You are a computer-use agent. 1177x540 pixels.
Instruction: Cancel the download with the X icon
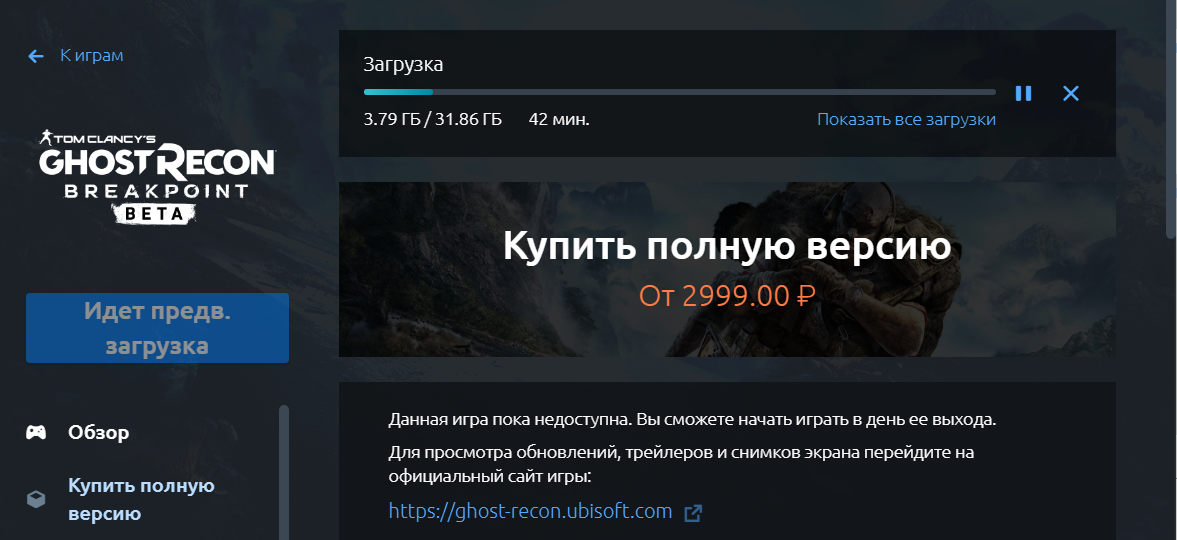tap(1070, 93)
